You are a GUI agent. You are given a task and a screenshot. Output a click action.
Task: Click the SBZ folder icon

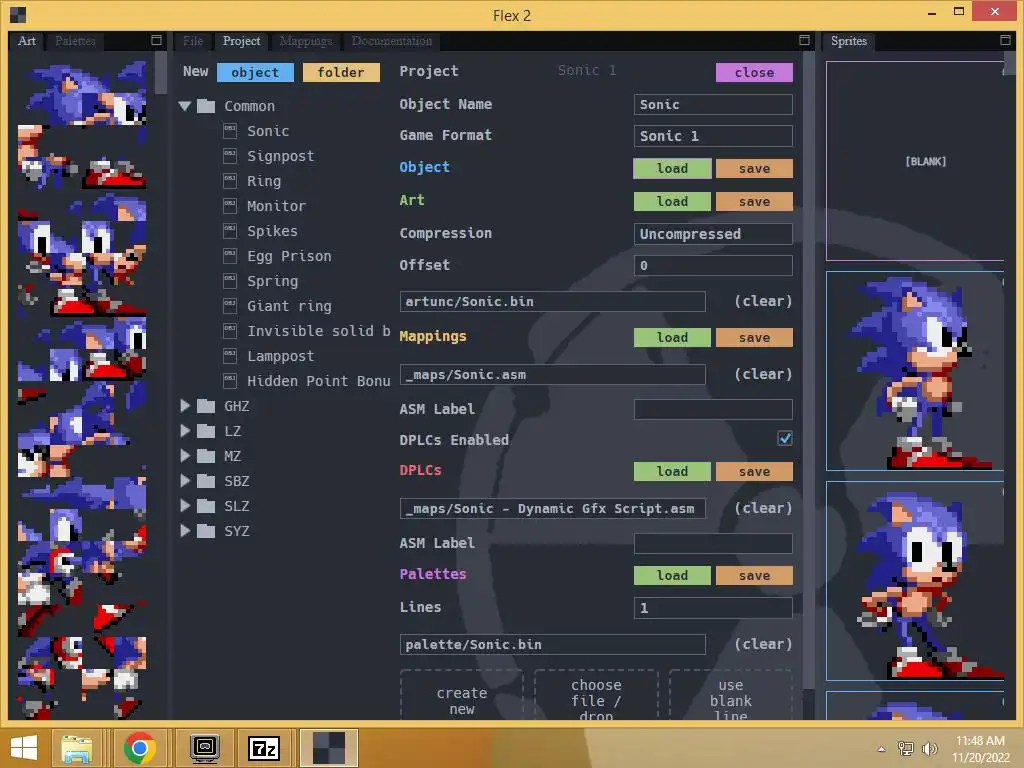tap(206, 481)
